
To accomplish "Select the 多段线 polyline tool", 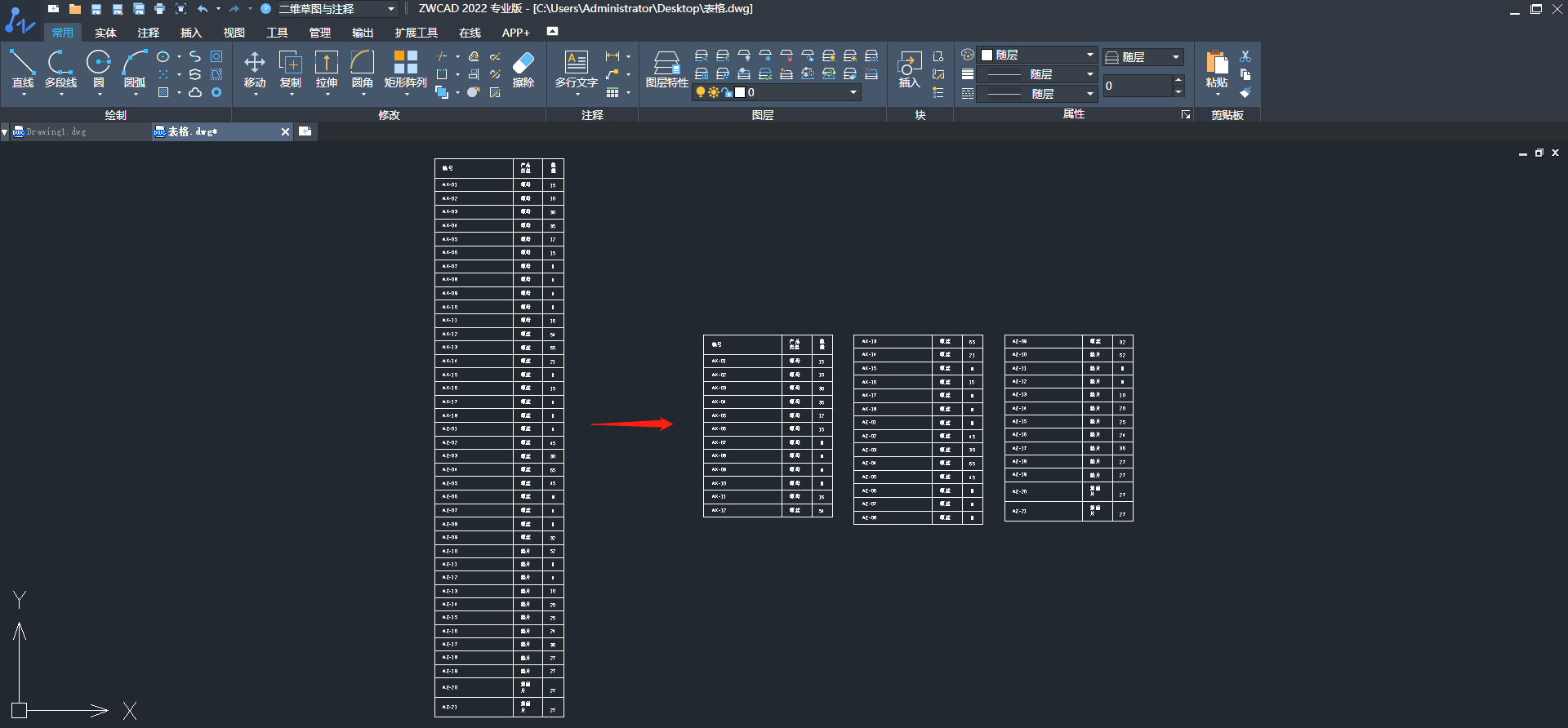I will pyautogui.click(x=60, y=69).
